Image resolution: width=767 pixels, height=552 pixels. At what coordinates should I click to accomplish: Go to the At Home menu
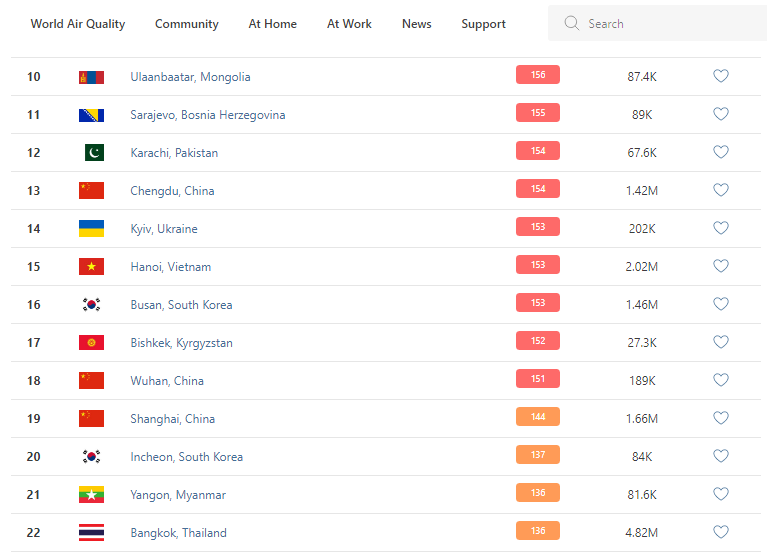click(x=273, y=24)
